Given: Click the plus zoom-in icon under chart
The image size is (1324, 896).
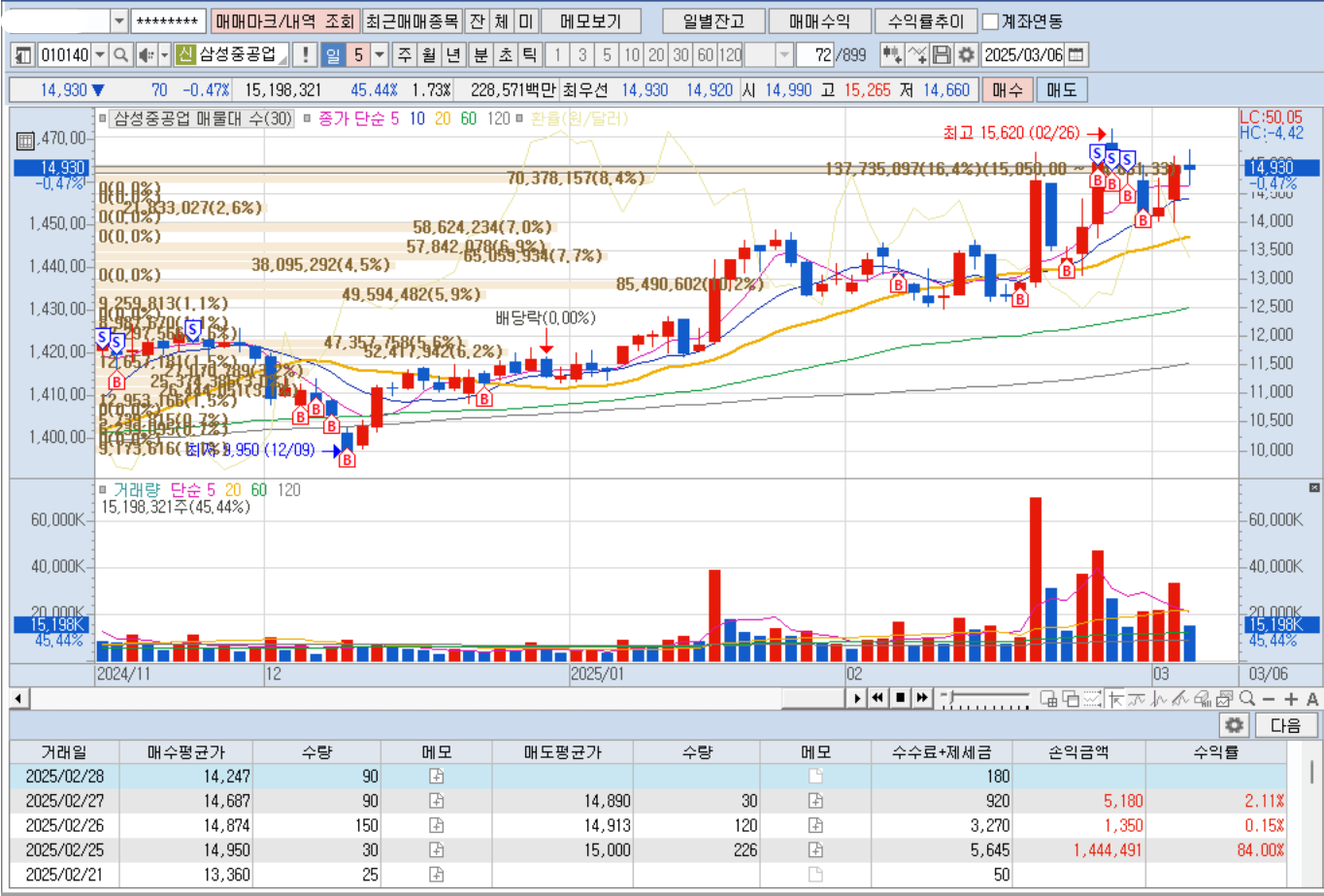Looking at the screenshot, I should pos(1291,698).
